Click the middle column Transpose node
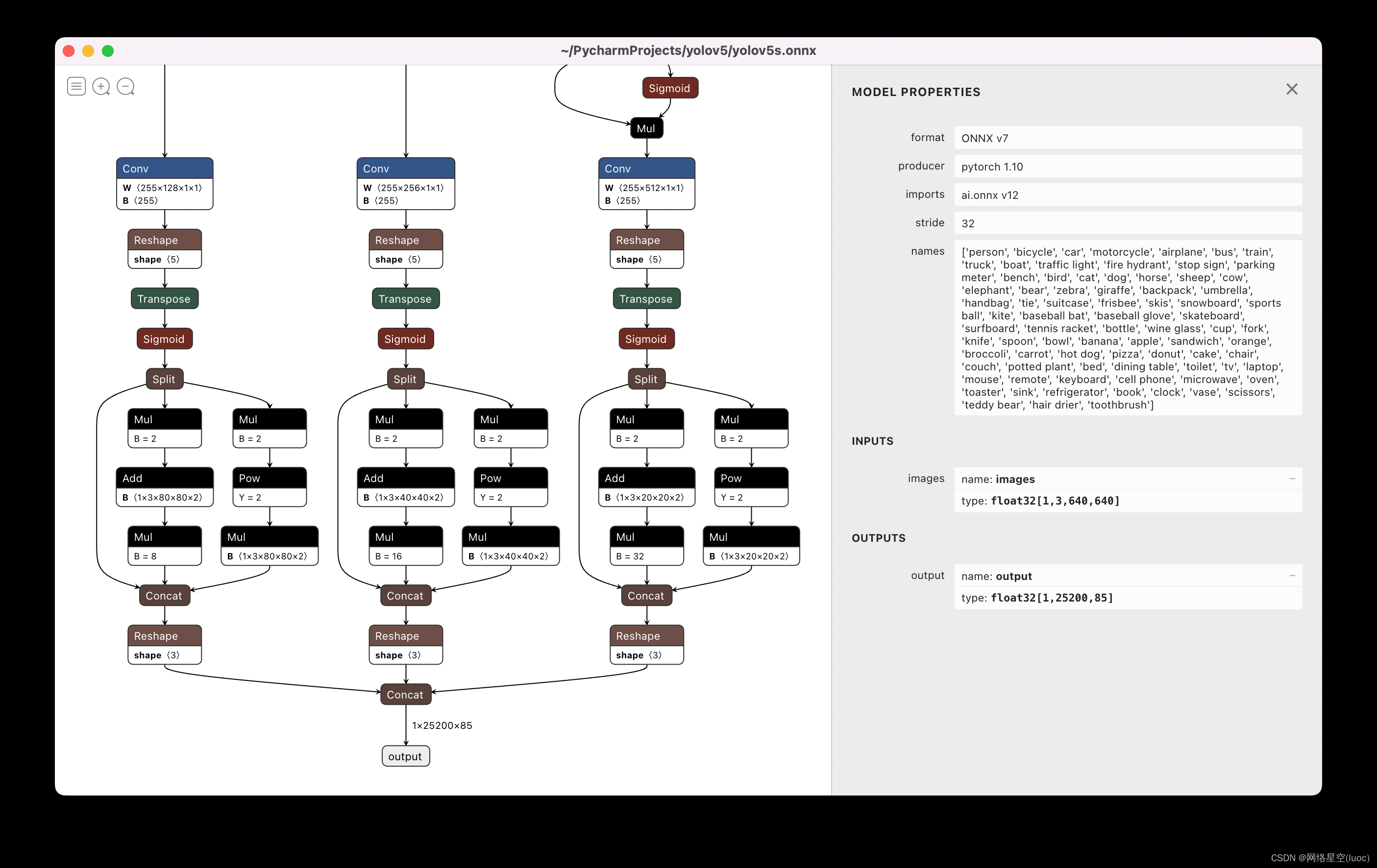The height and width of the screenshot is (868, 1377). 405,299
